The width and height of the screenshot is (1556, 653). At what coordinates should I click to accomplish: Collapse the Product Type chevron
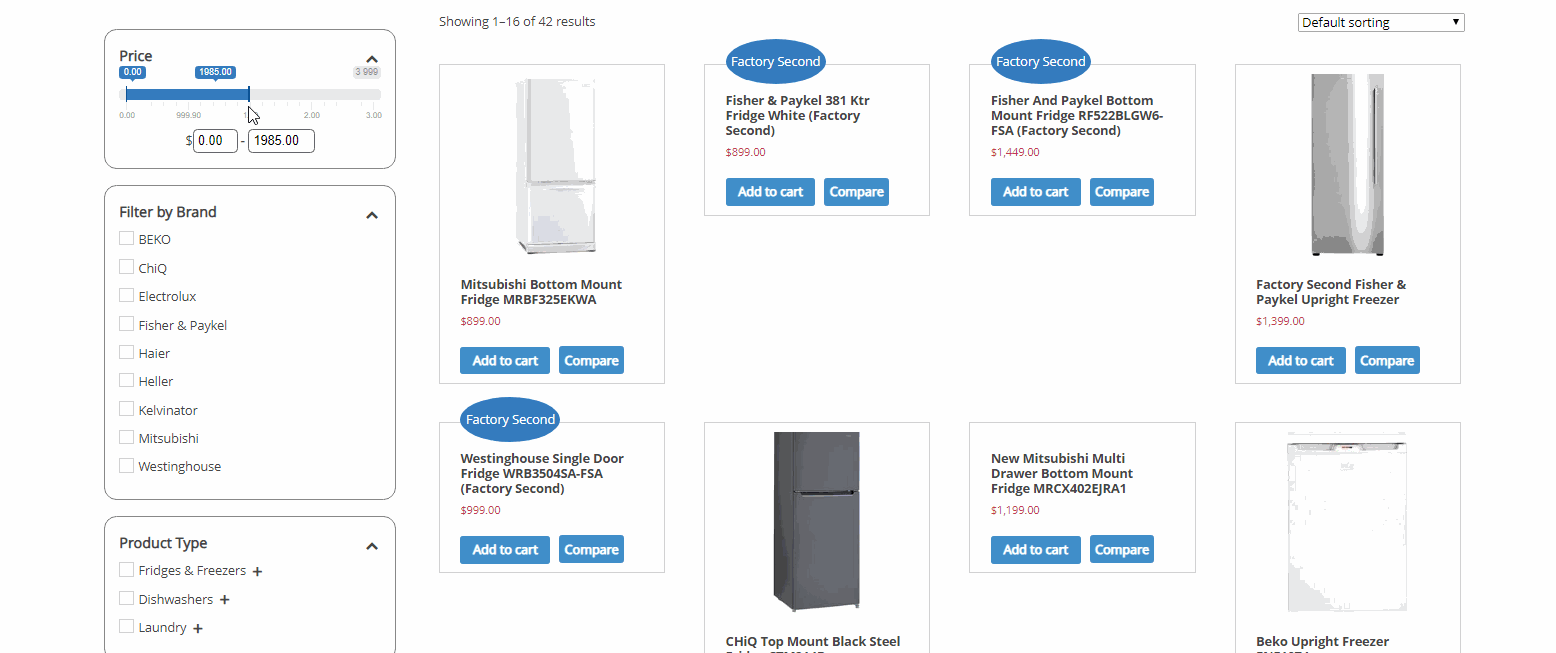pos(372,546)
